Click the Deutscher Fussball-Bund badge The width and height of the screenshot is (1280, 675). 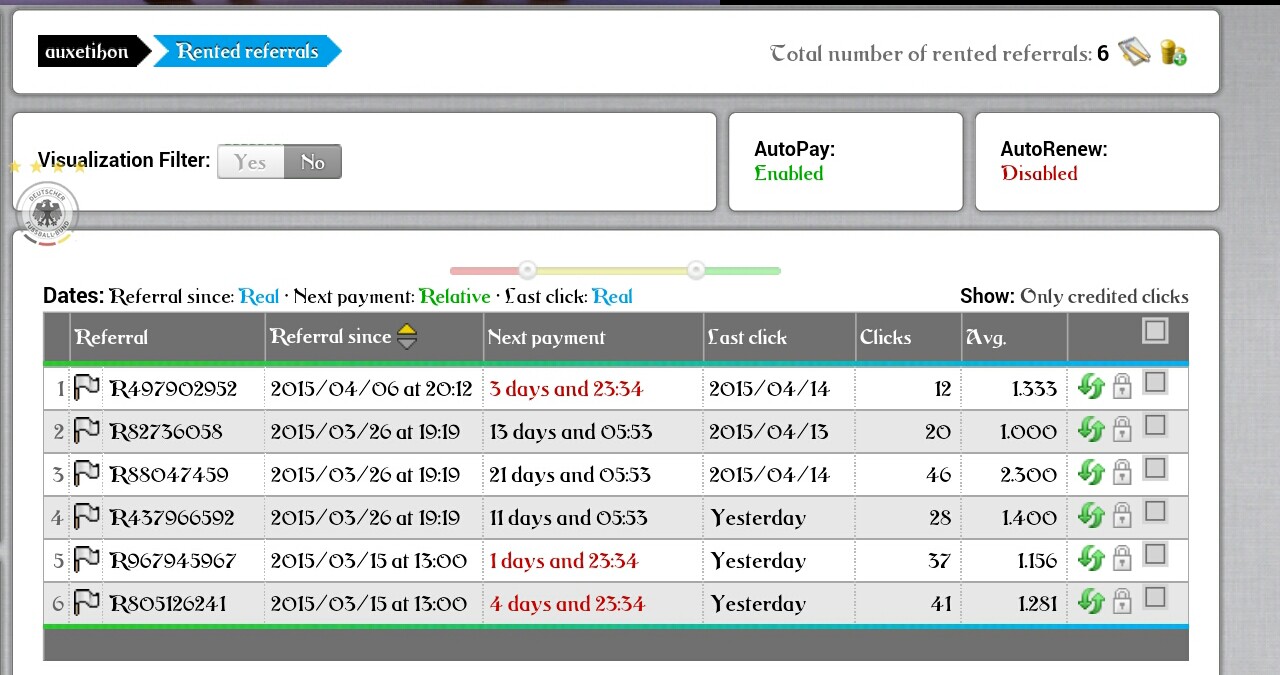click(x=47, y=213)
